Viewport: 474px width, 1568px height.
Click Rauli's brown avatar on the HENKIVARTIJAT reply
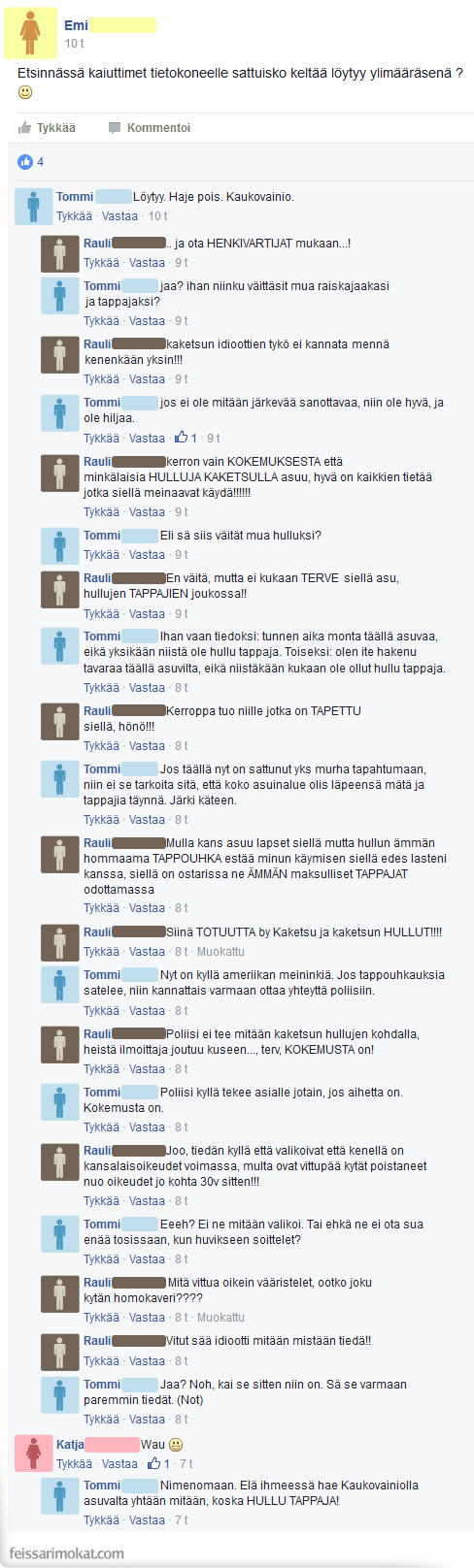click(59, 252)
